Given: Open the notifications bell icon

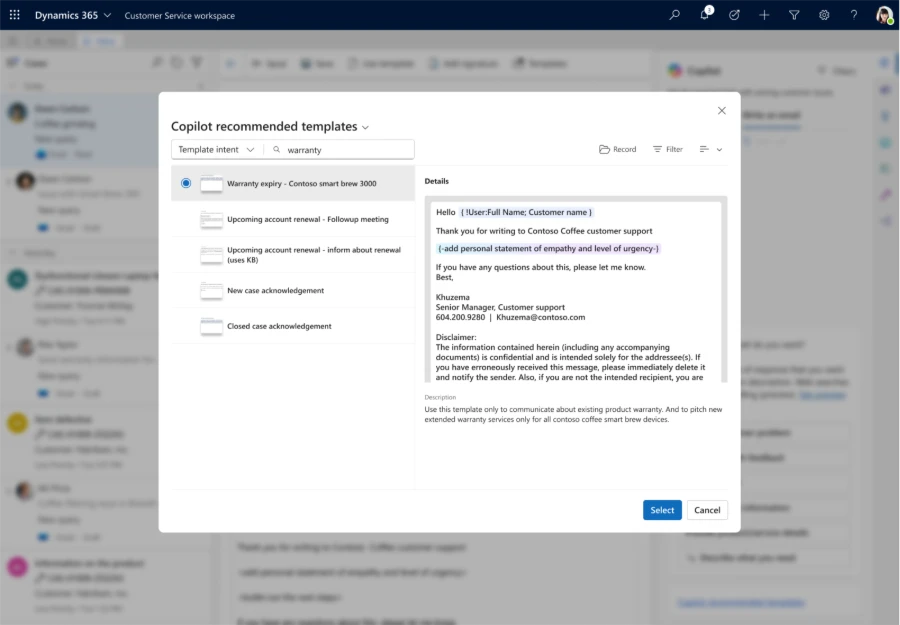Looking at the screenshot, I should point(704,15).
